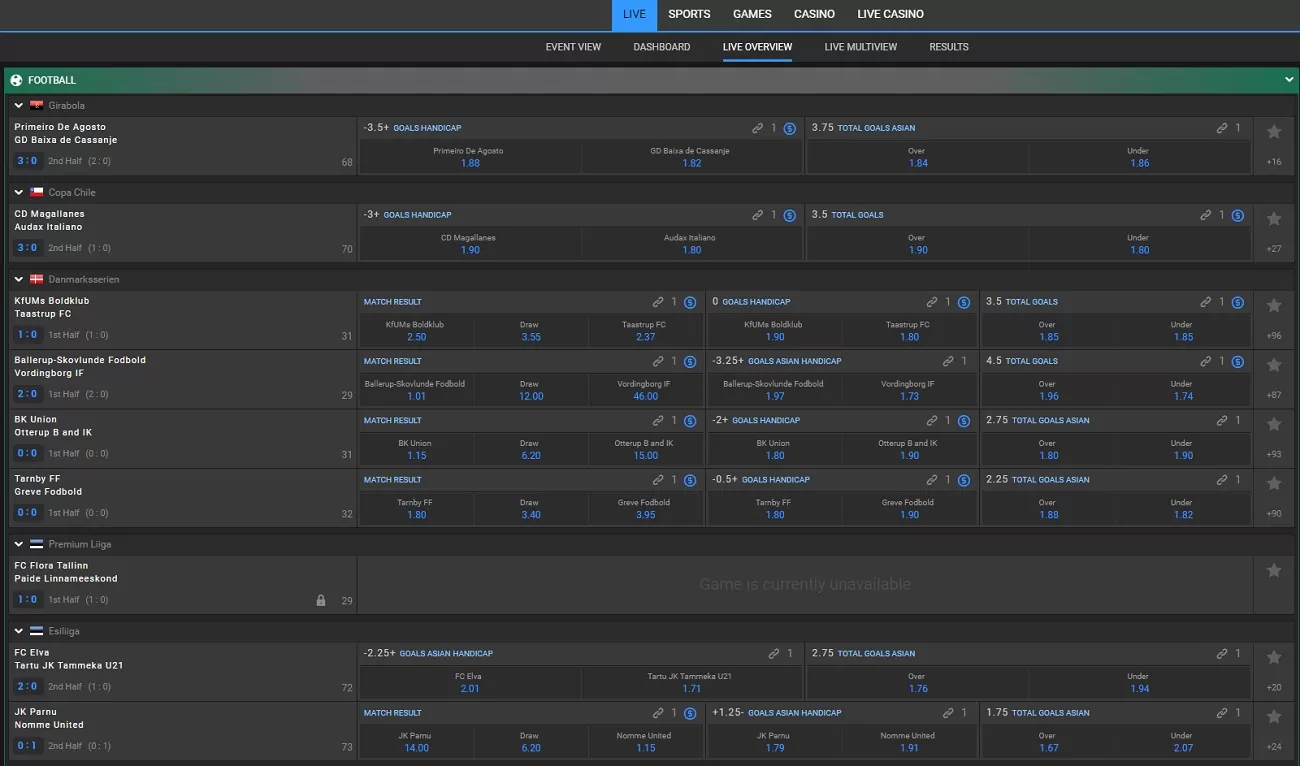Viewport: 1300px width, 766px height.
Task: Collapse the Premium Liiga section
Action: pos(19,544)
